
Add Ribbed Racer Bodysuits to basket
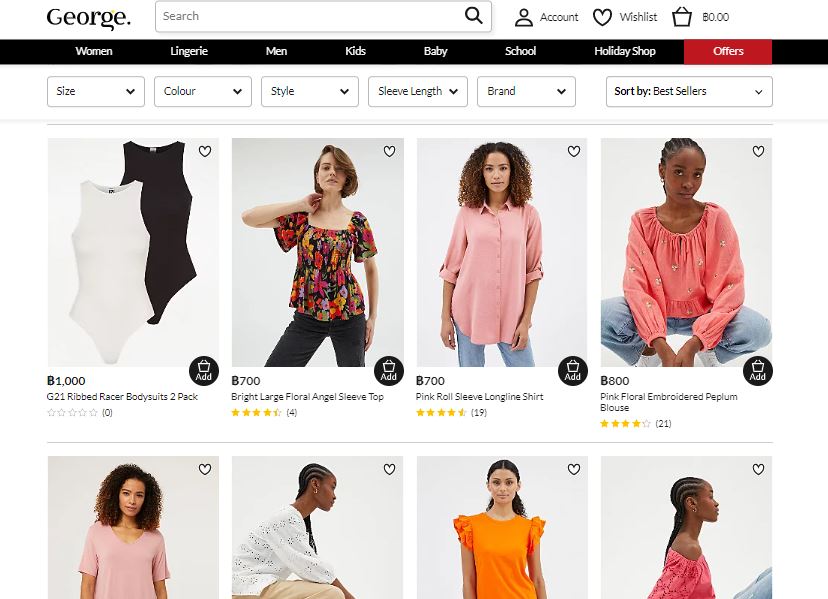204,370
